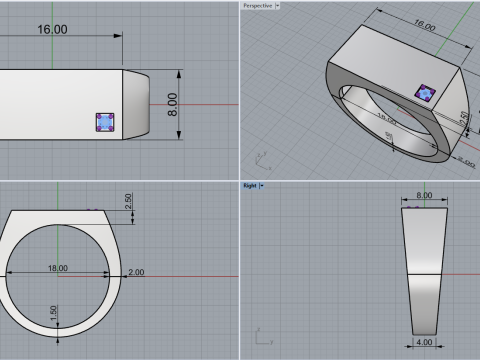Click the 18.00 dimension inside ring in Perspective
This screenshot has height=360, width=480.
tap(387, 119)
